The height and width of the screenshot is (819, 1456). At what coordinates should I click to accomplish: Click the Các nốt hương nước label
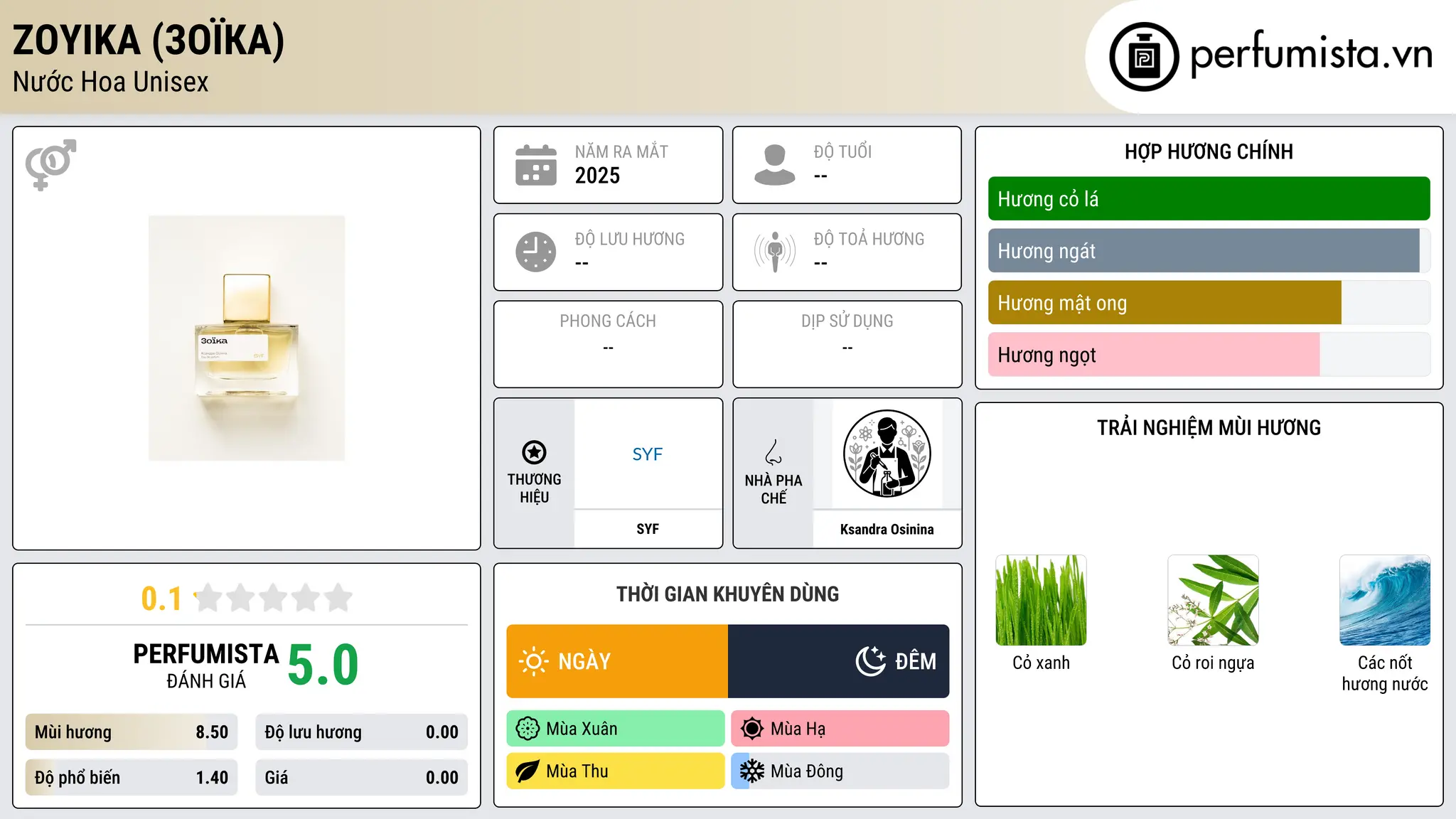(1385, 673)
